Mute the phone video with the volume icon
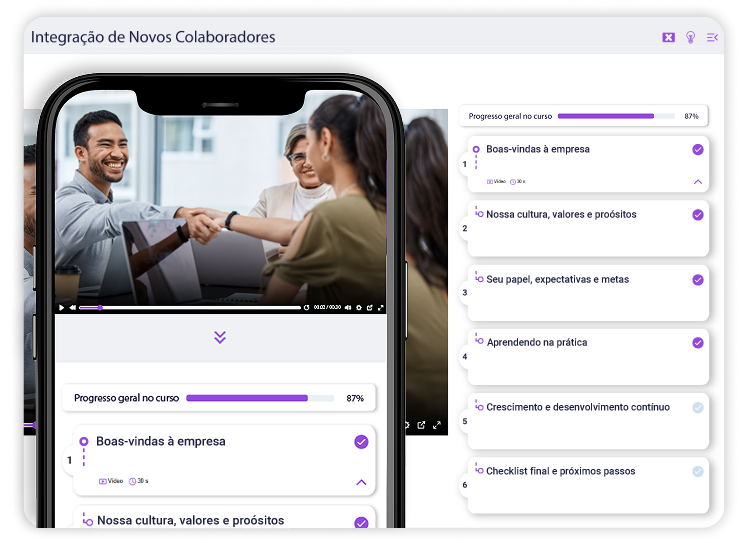The width and height of the screenshot is (741, 543). pyautogui.click(x=348, y=308)
